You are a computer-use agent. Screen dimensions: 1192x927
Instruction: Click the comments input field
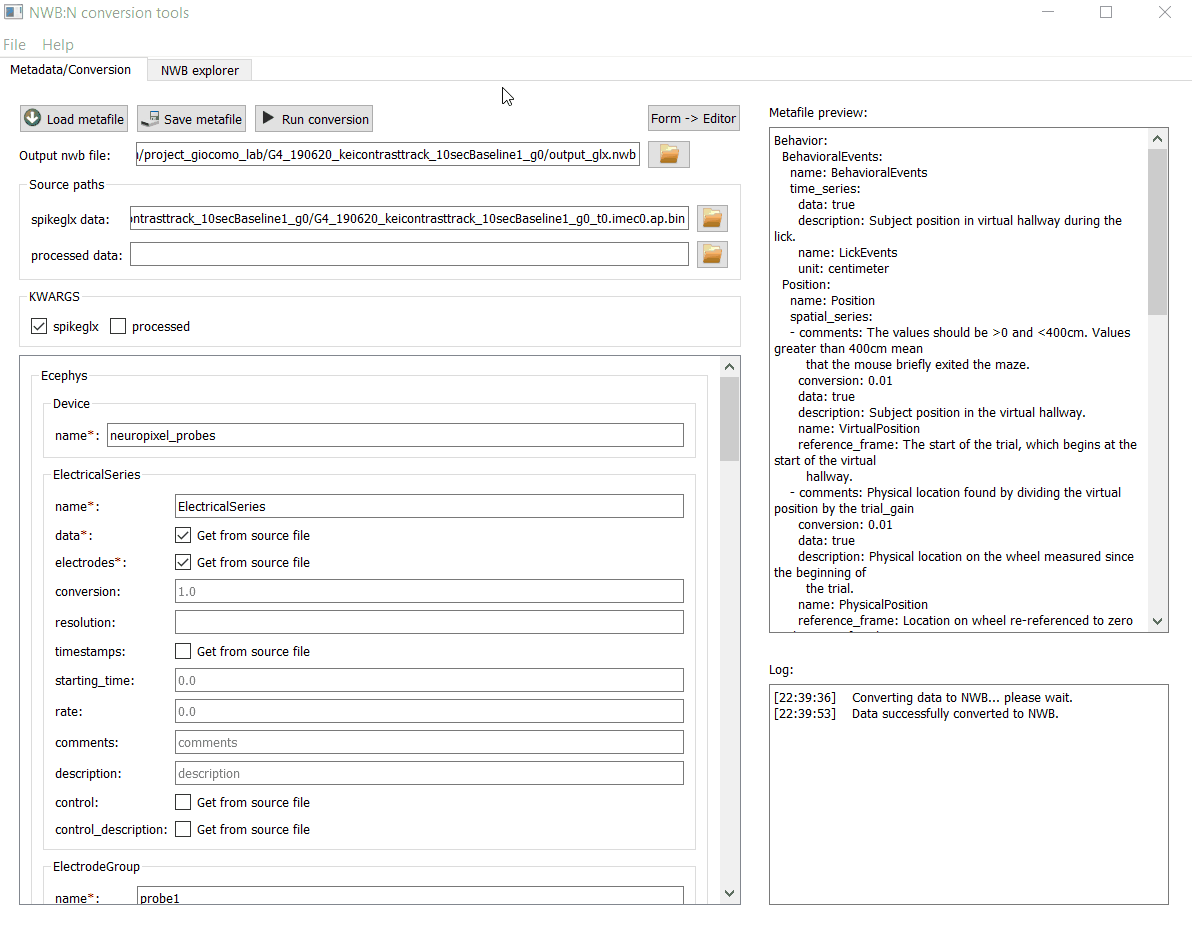[x=430, y=742]
